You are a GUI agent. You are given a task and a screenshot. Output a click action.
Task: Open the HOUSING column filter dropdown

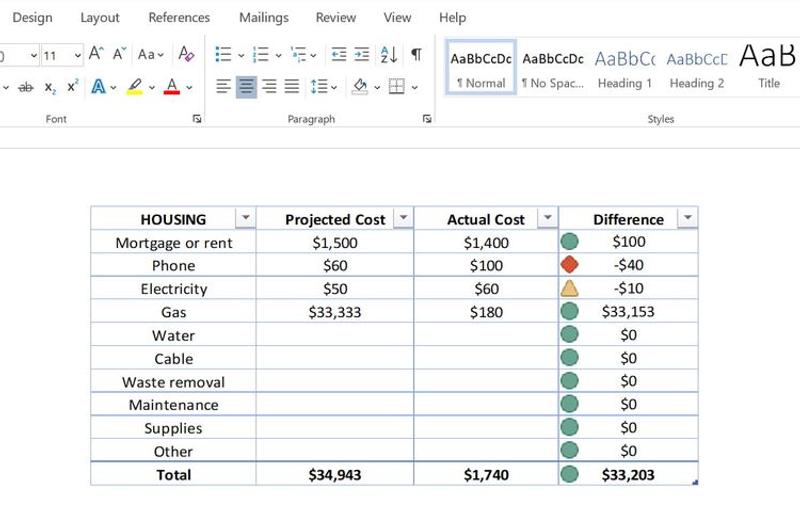[x=245, y=218]
